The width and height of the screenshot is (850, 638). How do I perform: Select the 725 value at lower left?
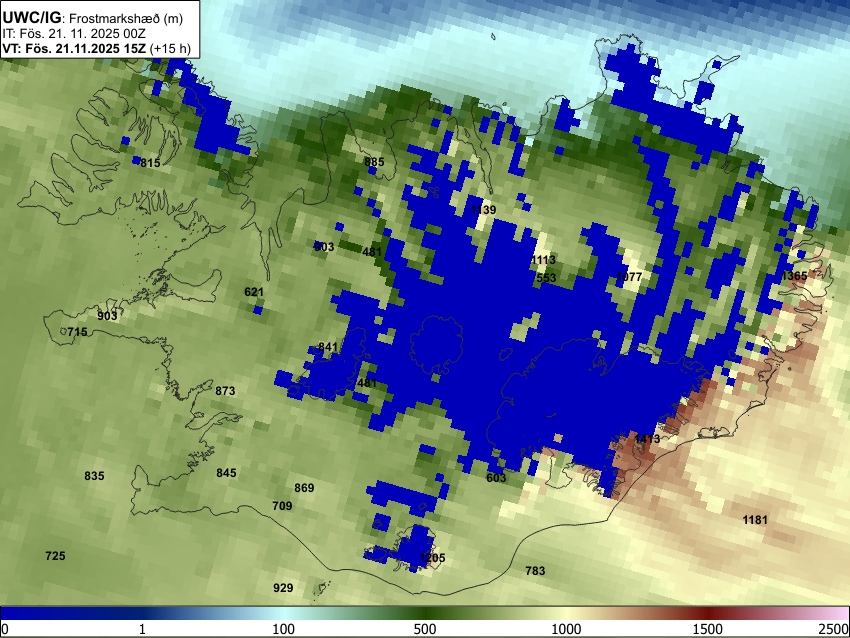[x=55, y=556]
